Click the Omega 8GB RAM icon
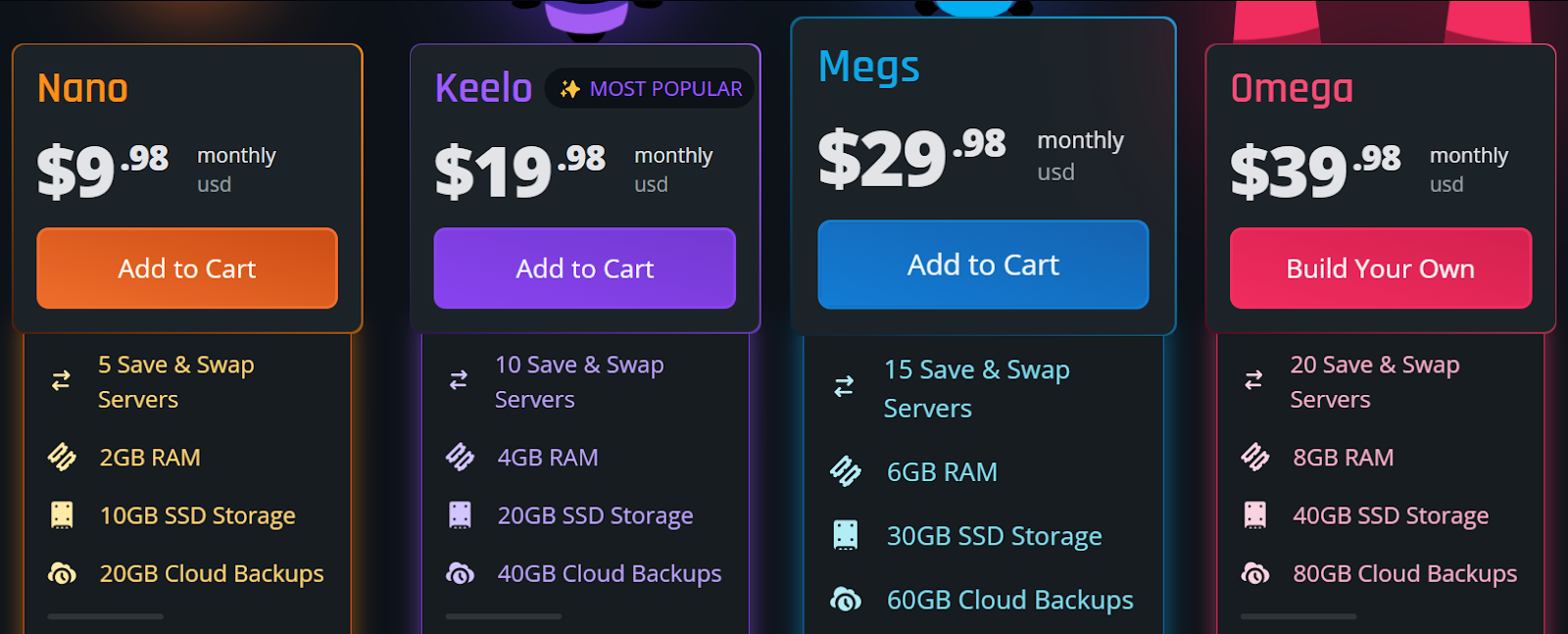 (1255, 458)
